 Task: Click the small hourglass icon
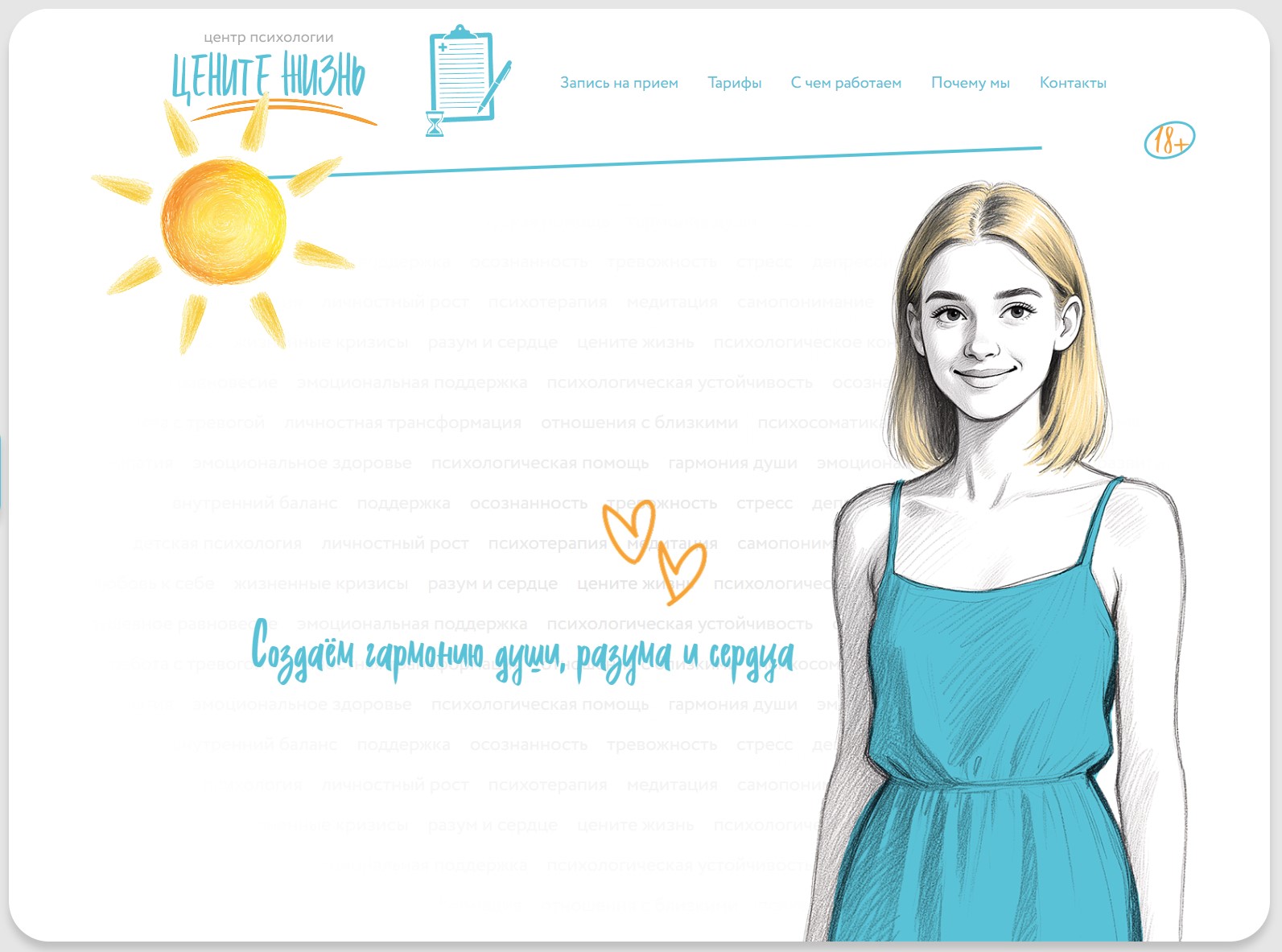point(435,124)
